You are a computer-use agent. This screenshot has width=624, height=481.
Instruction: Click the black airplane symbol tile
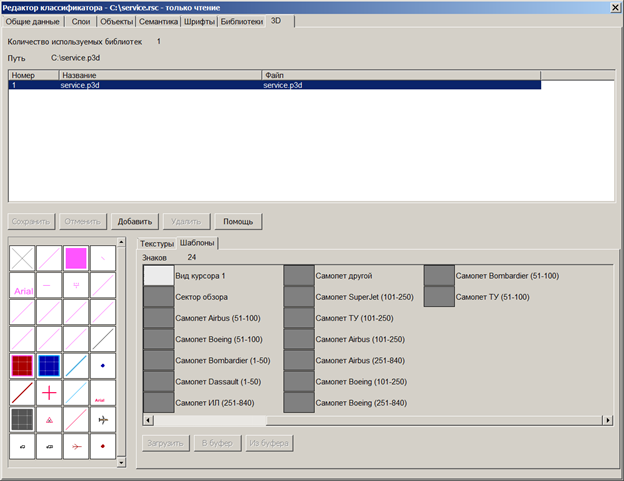[103, 420]
